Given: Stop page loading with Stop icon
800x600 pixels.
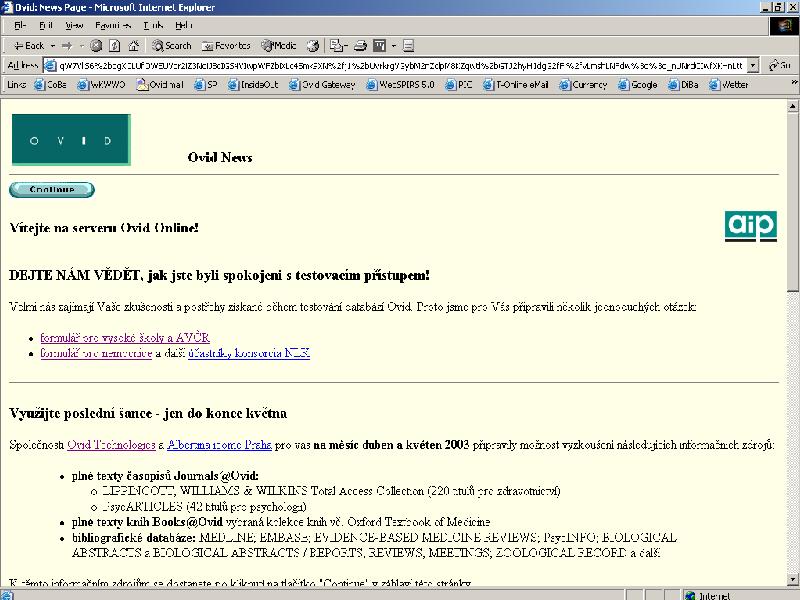Looking at the screenshot, I should pyautogui.click(x=96, y=46).
